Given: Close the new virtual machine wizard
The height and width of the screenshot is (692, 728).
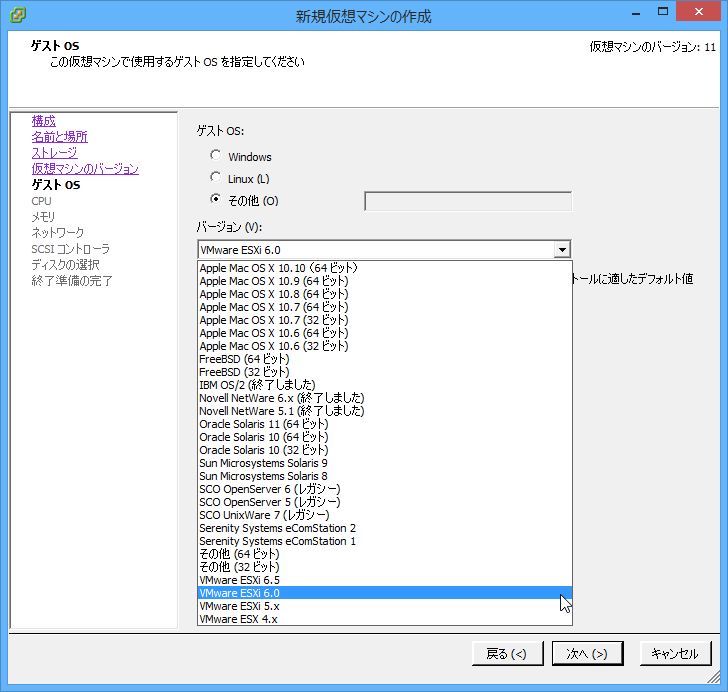Looking at the screenshot, I should point(699,12).
